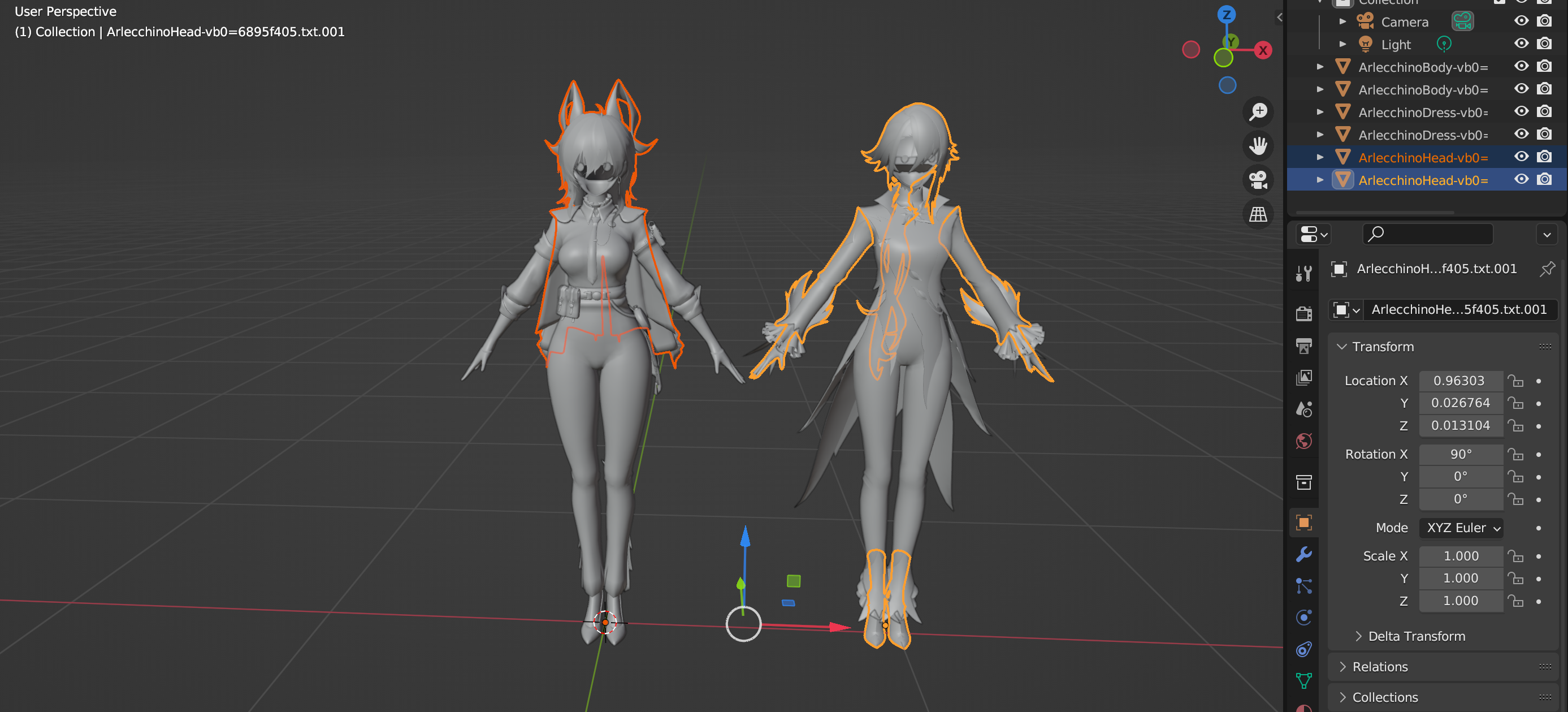This screenshot has width=1568, height=712.
Task: Hide the Camera object in viewport
Action: coord(1521,21)
